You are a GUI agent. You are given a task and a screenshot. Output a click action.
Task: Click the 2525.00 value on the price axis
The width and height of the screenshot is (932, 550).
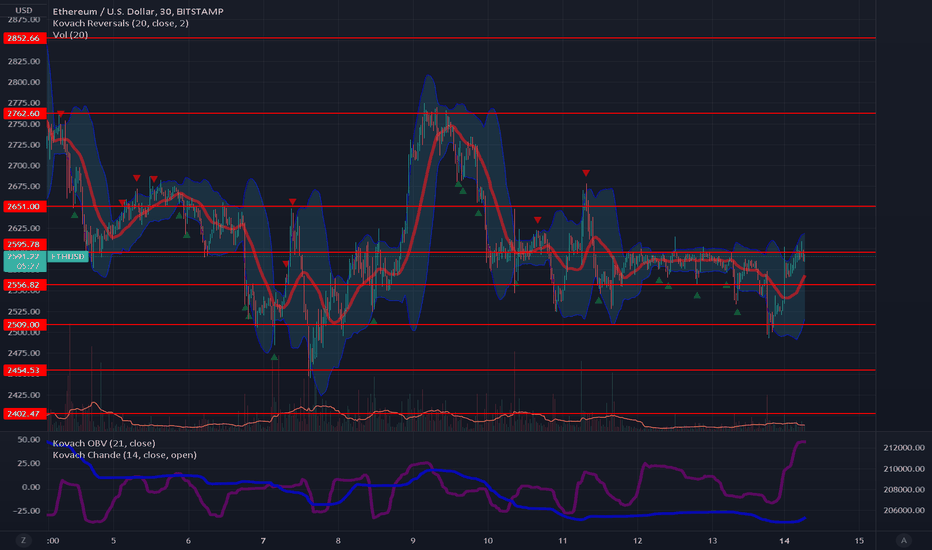(24, 311)
